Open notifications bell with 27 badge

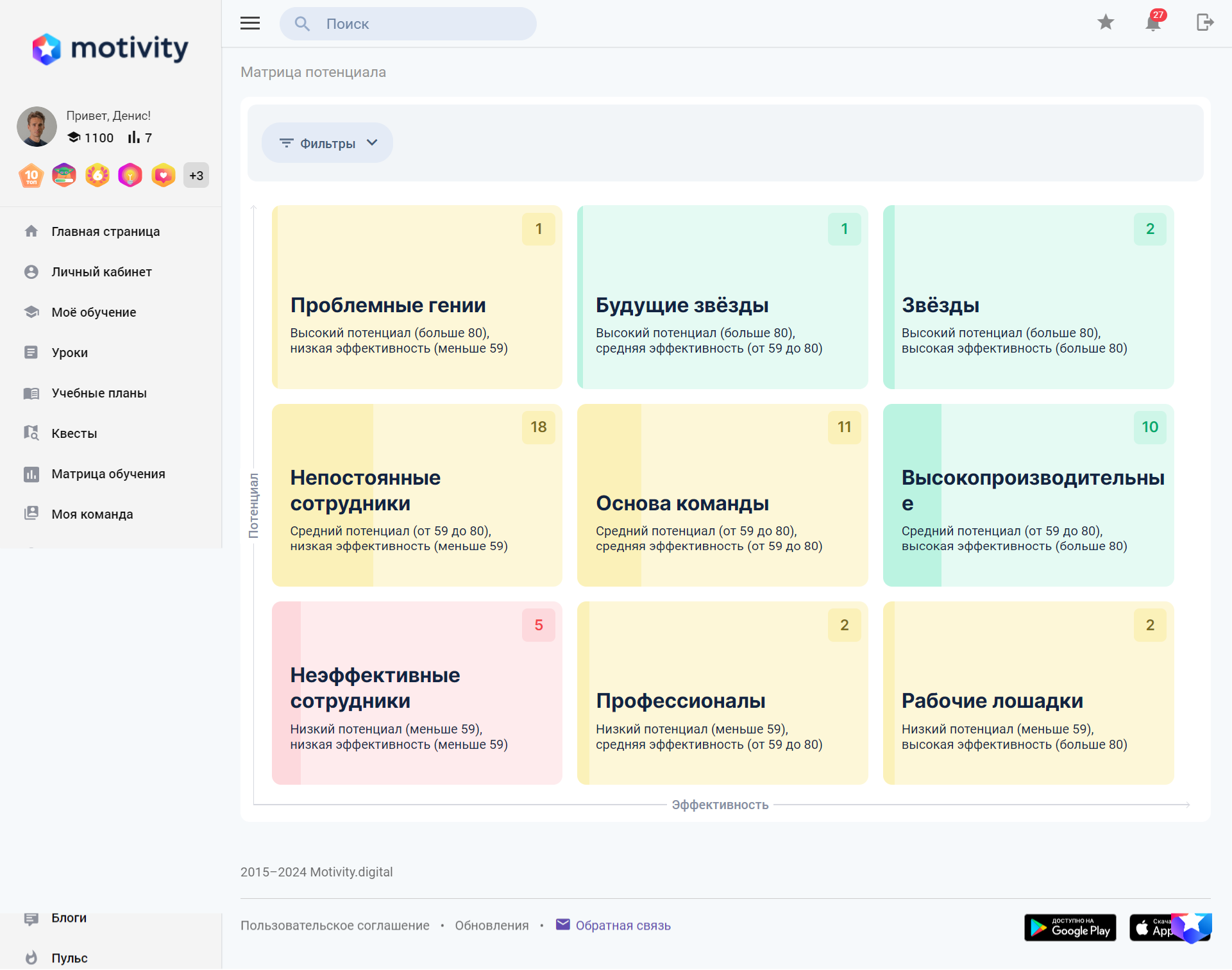(1153, 23)
